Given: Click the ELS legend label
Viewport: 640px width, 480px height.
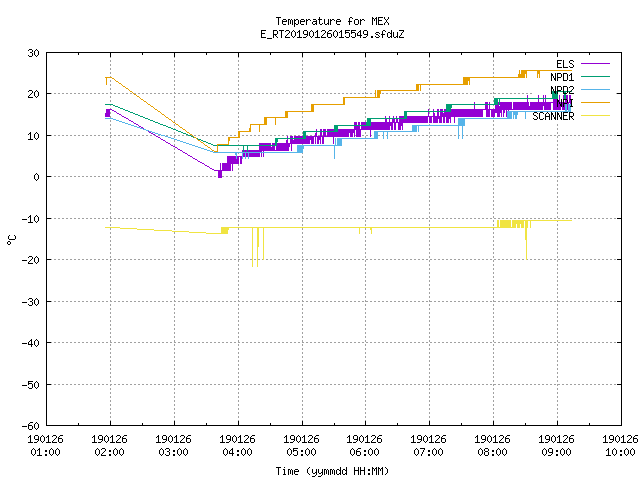Looking at the screenshot, I should coord(565,64).
